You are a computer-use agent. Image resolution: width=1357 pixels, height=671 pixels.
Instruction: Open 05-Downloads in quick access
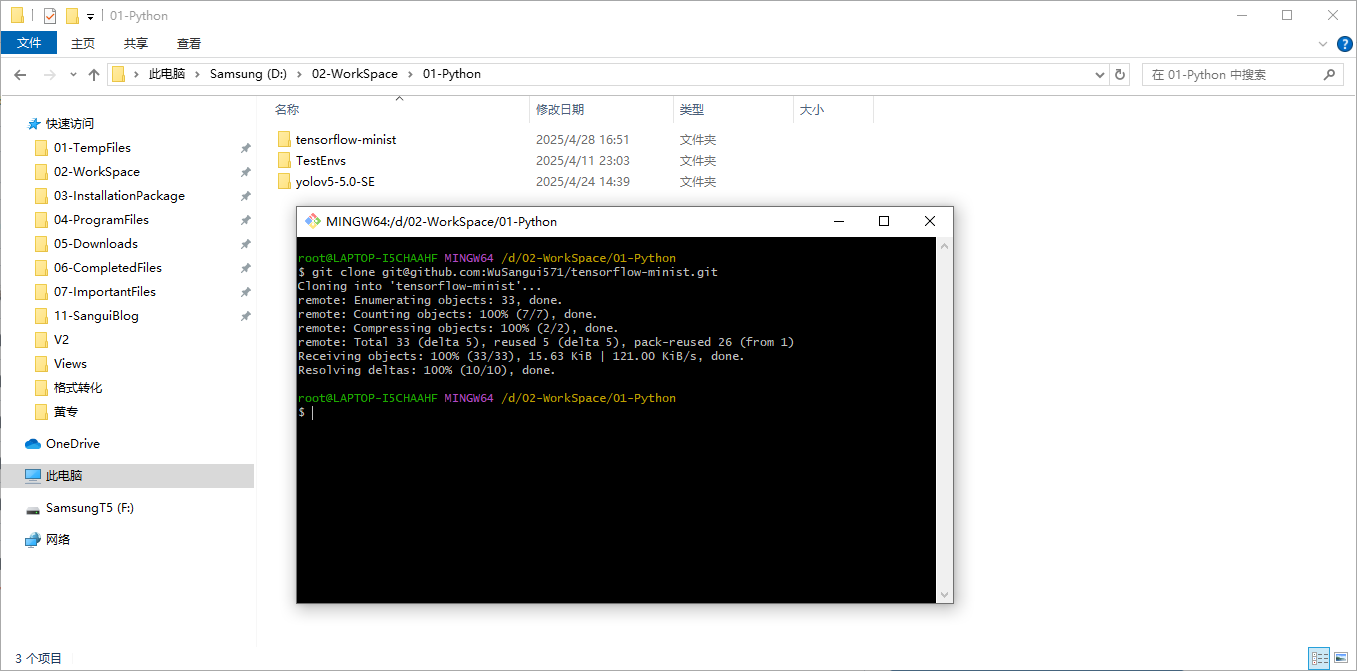[96, 244]
